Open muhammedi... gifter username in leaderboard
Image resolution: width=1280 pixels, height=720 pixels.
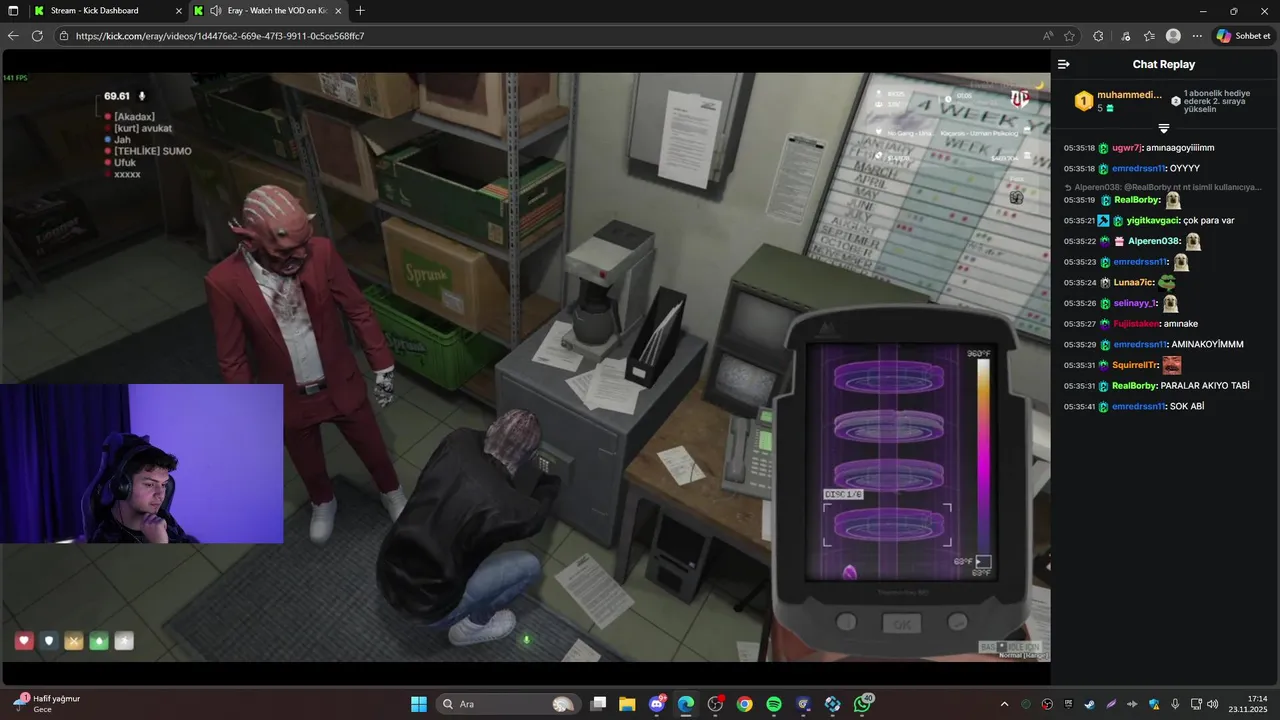pos(1130,95)
